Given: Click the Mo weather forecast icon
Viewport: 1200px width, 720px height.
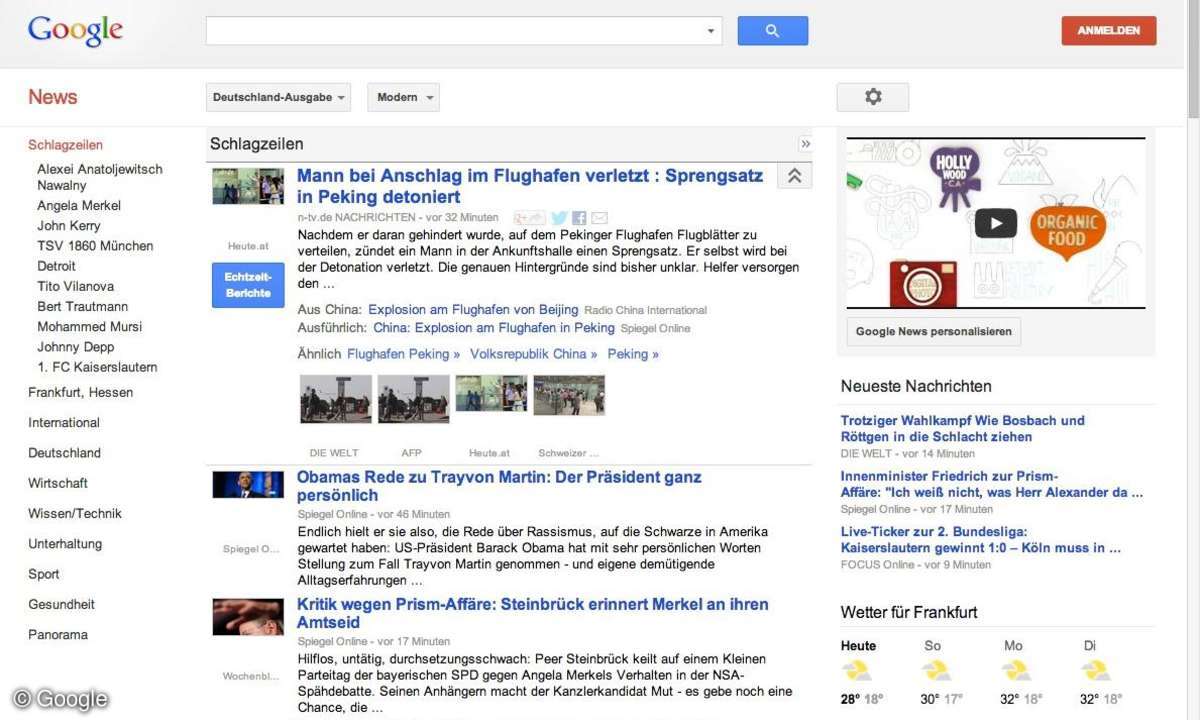Looking at the screenshot, I should pyautogui.click(x=1016, y=670).
